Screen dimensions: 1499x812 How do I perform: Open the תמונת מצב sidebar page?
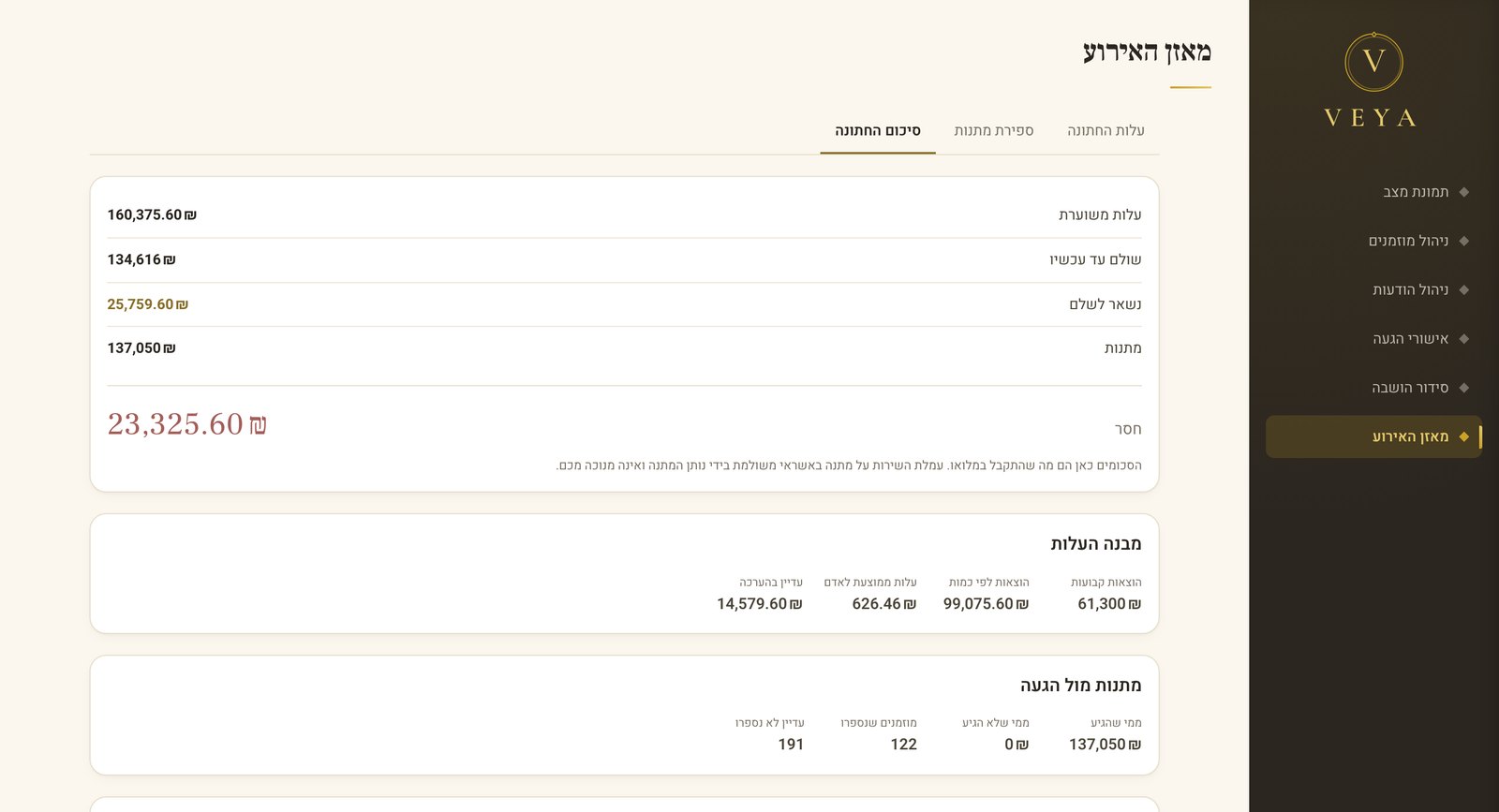(1373, 192)
